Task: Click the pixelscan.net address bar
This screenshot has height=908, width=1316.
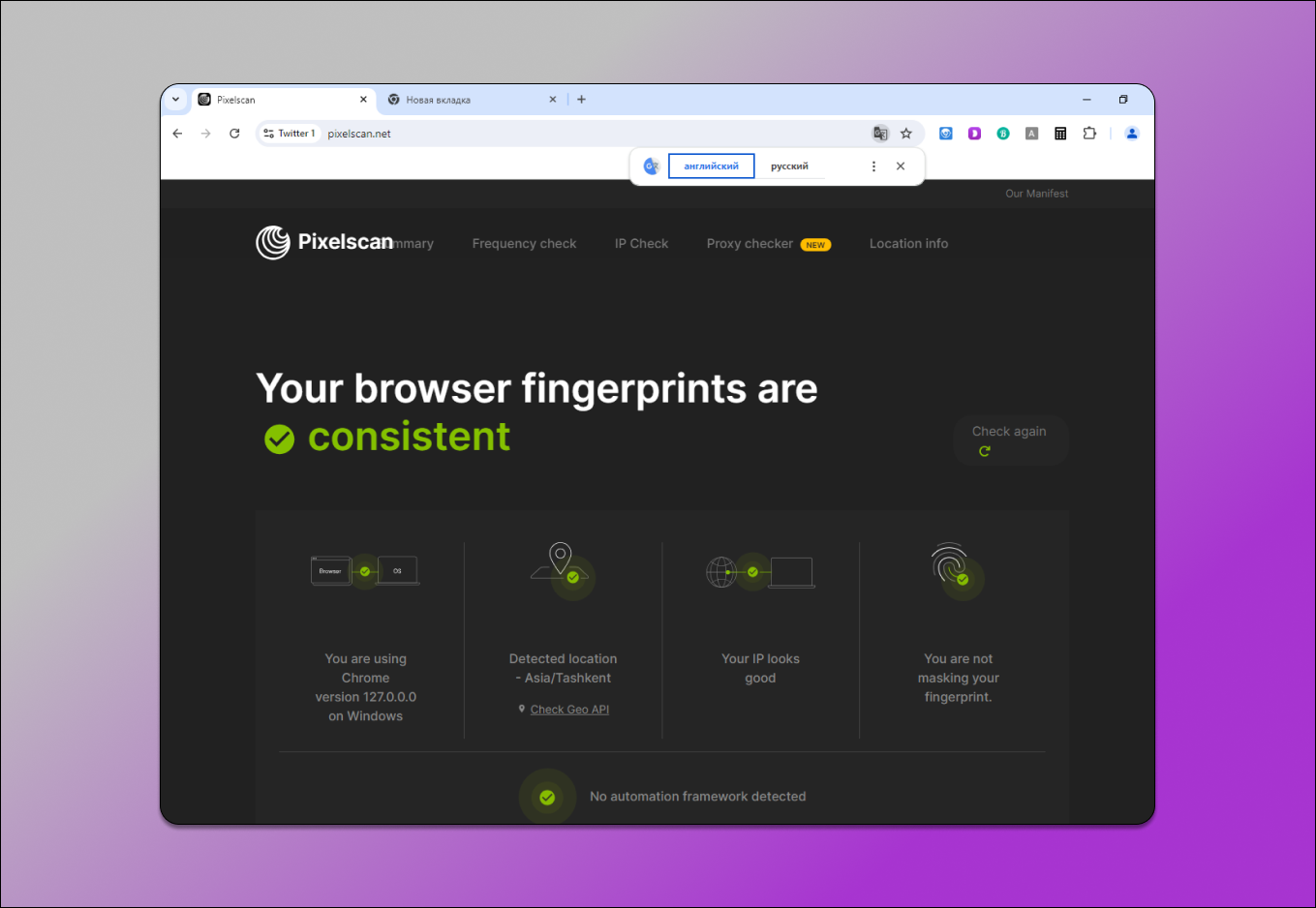Action: 581,134
